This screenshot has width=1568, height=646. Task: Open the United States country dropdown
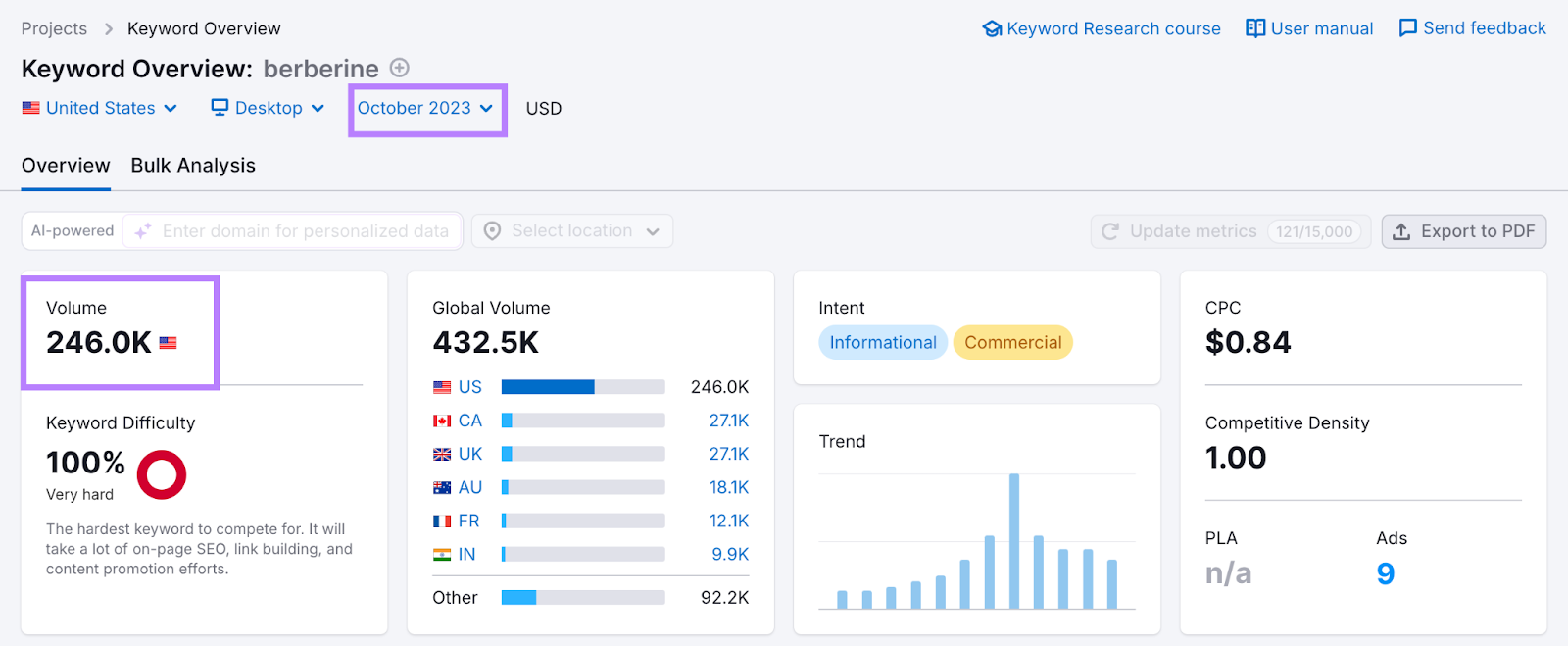coord(100,108)
